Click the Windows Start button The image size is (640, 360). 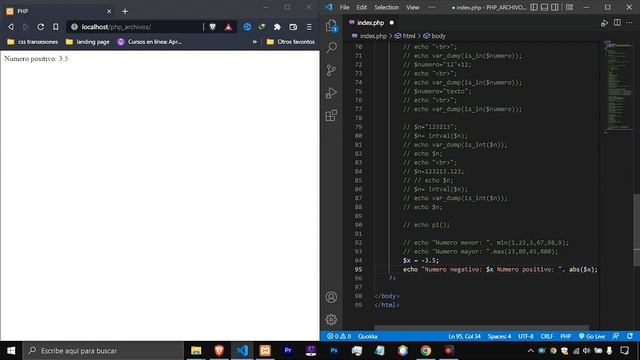(x=11, y=351)
